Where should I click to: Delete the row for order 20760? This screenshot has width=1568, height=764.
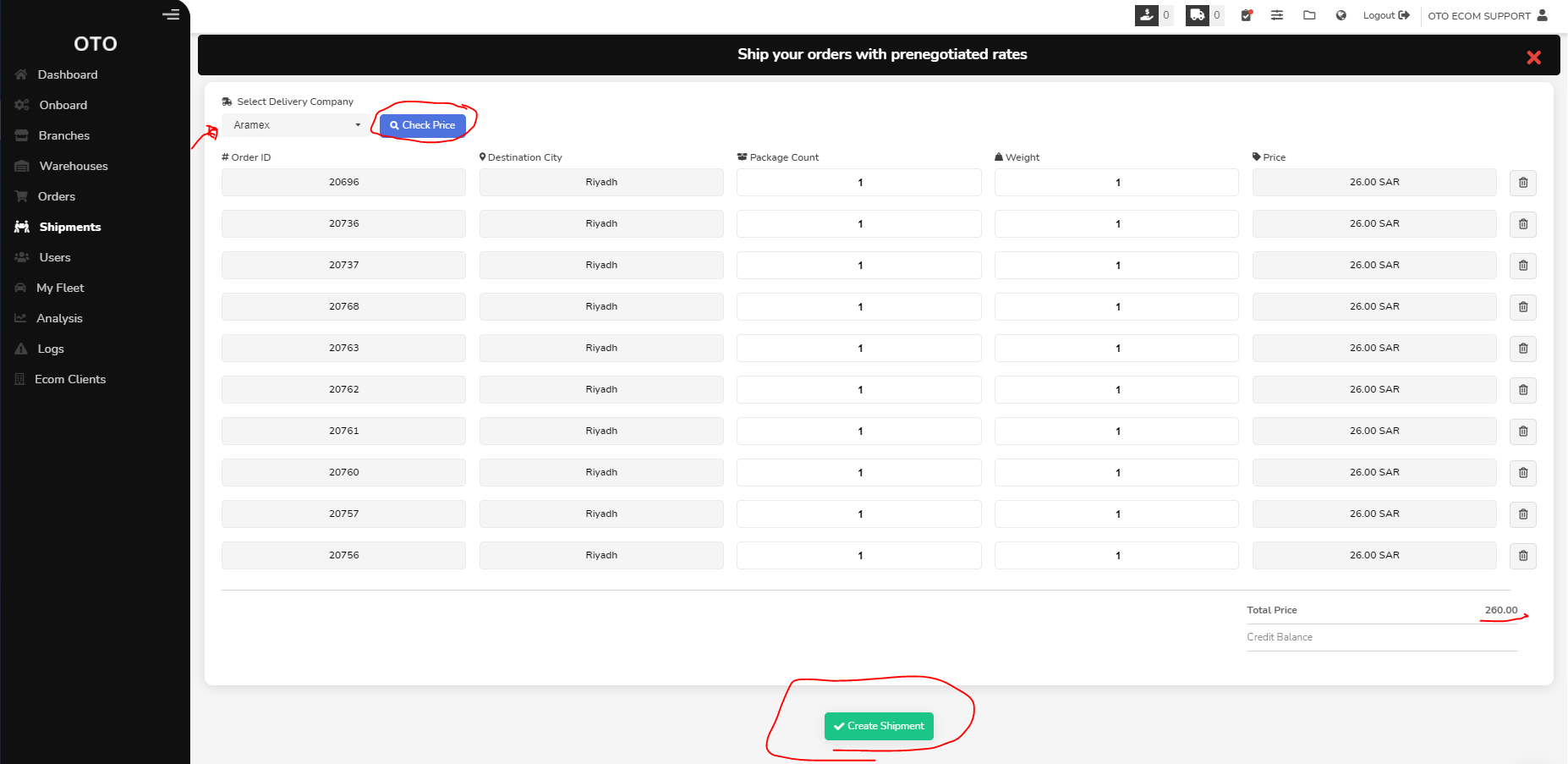pos(1523,473)
